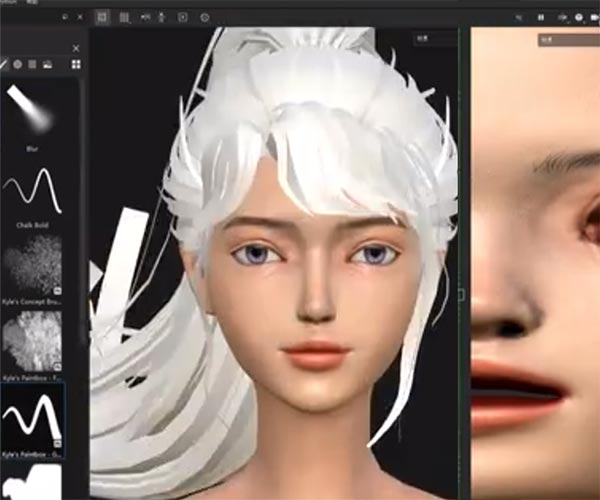Click the highlighted square icon in top toolbar
The width and height of the screenshot is (600, 500).
click(x=103, y=17)
